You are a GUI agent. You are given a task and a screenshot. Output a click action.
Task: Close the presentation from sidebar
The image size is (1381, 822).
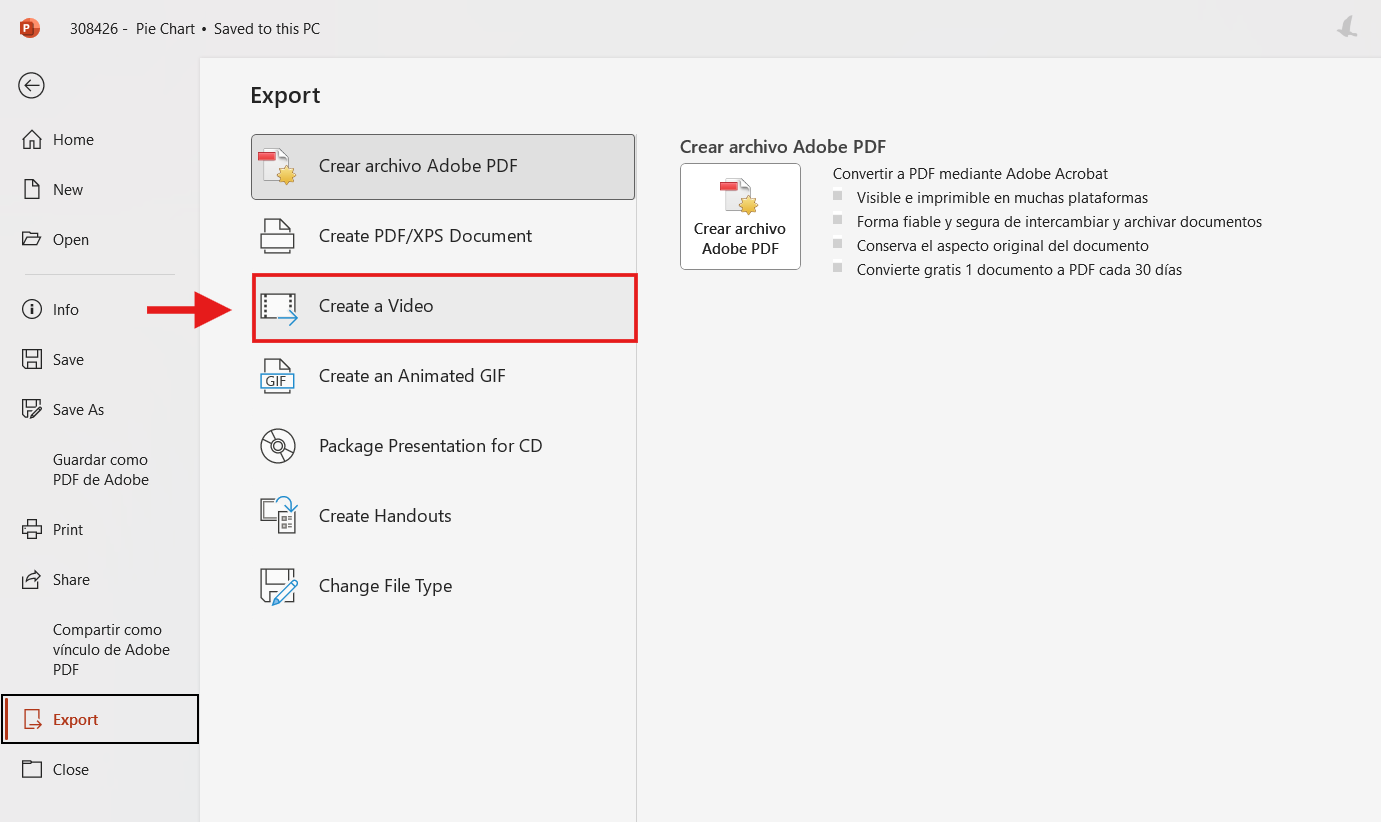[70, 770]
